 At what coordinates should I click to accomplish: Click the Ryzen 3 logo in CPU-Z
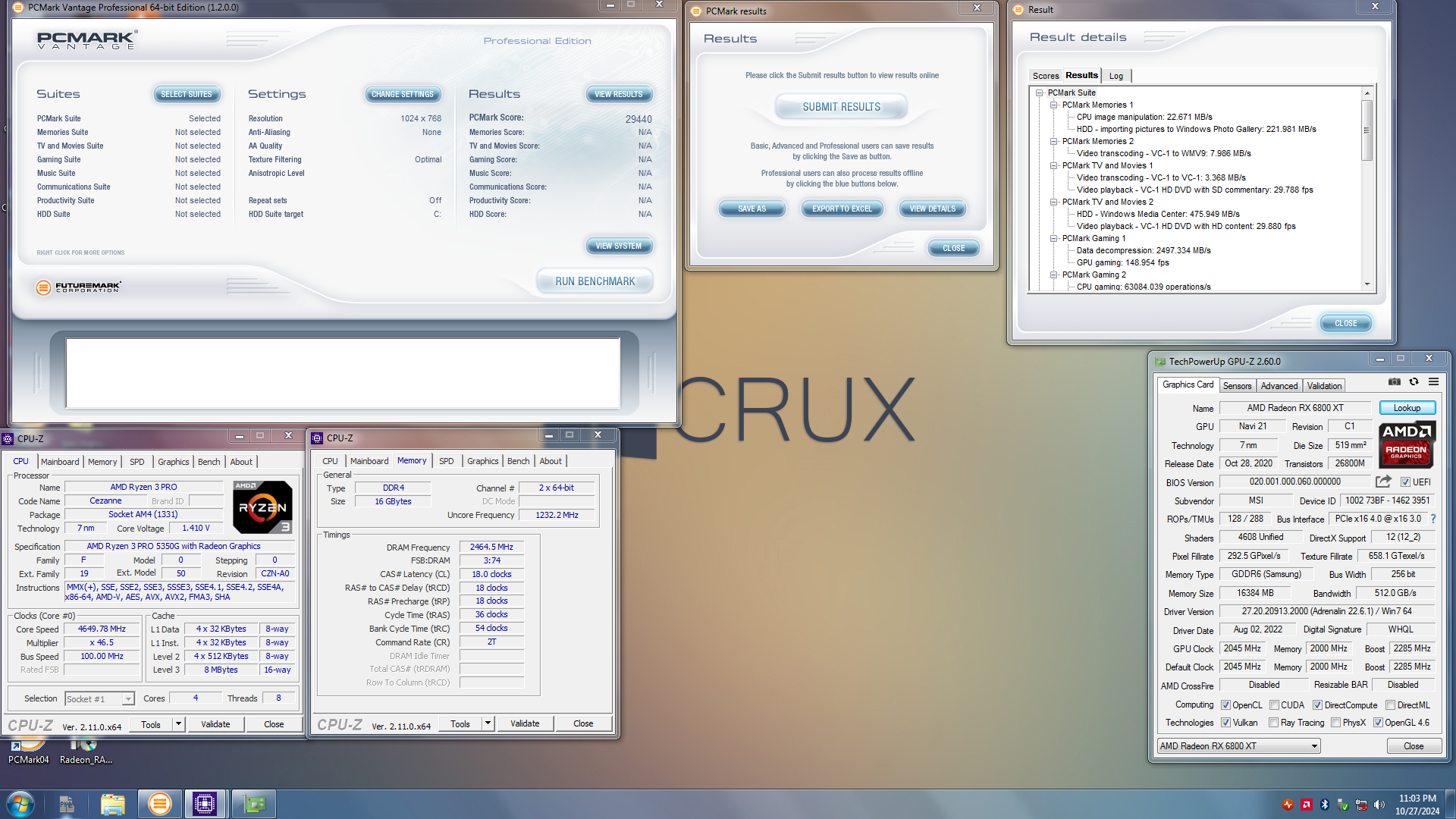point(262,507)
